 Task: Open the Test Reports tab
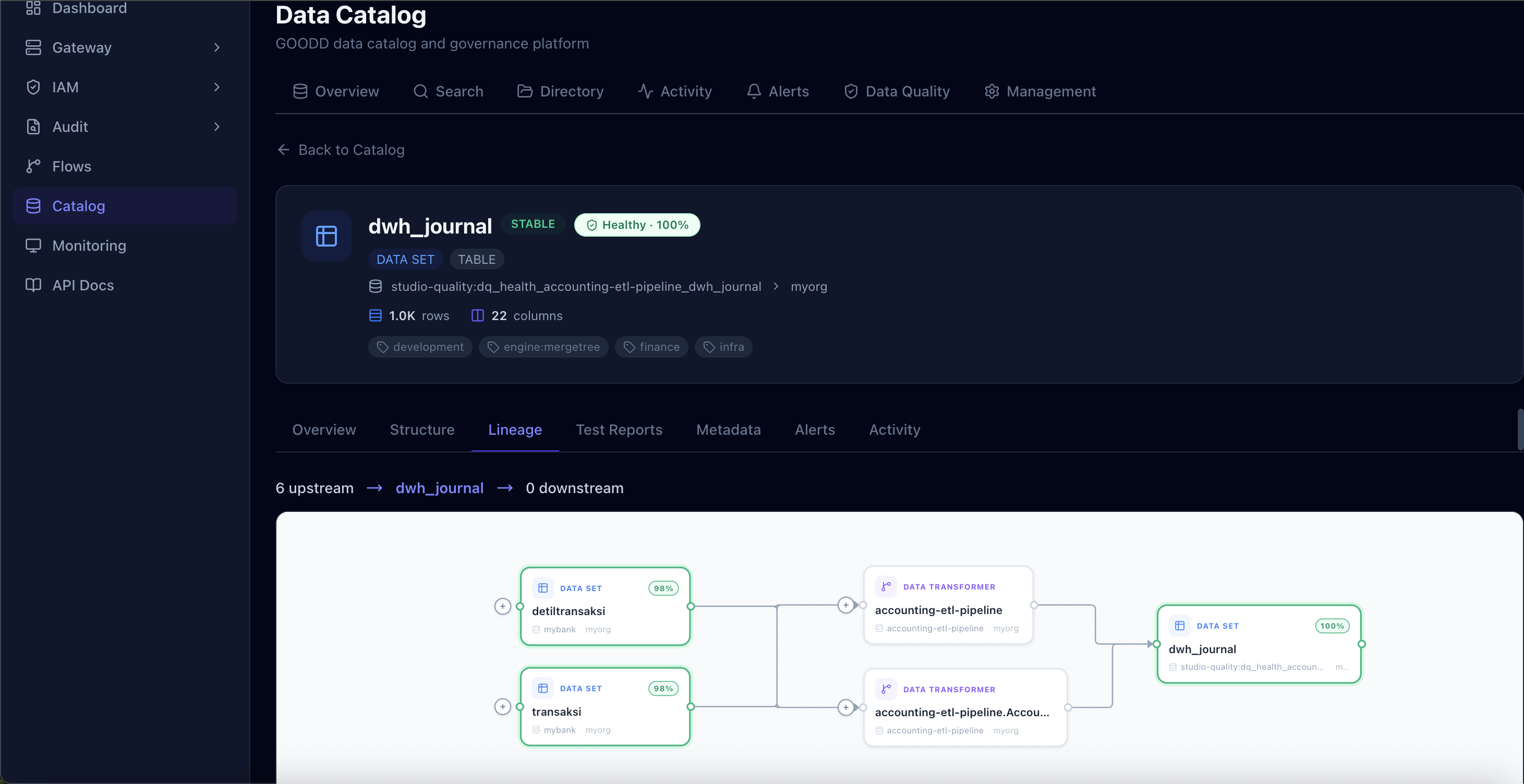click(619, 430)
